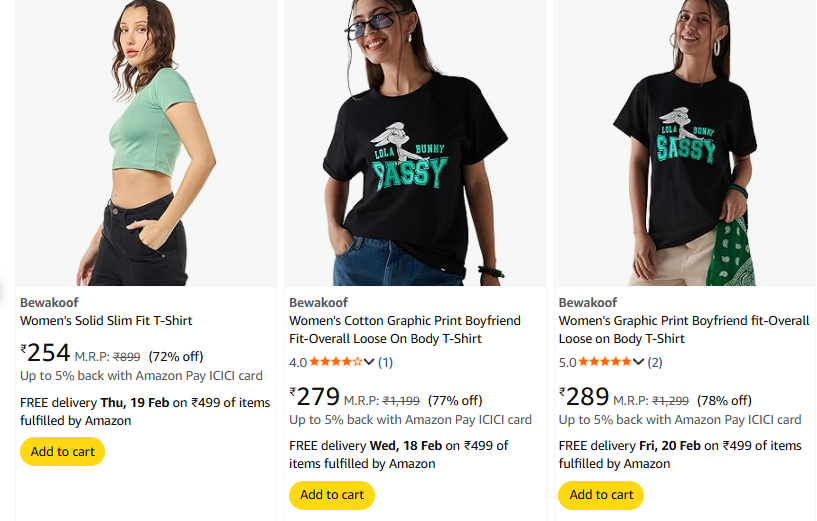Expand the 5.0 rating breakdown chevron
Image resolution: width=817 pixels, height=521 pixels.
click(639, 362)
